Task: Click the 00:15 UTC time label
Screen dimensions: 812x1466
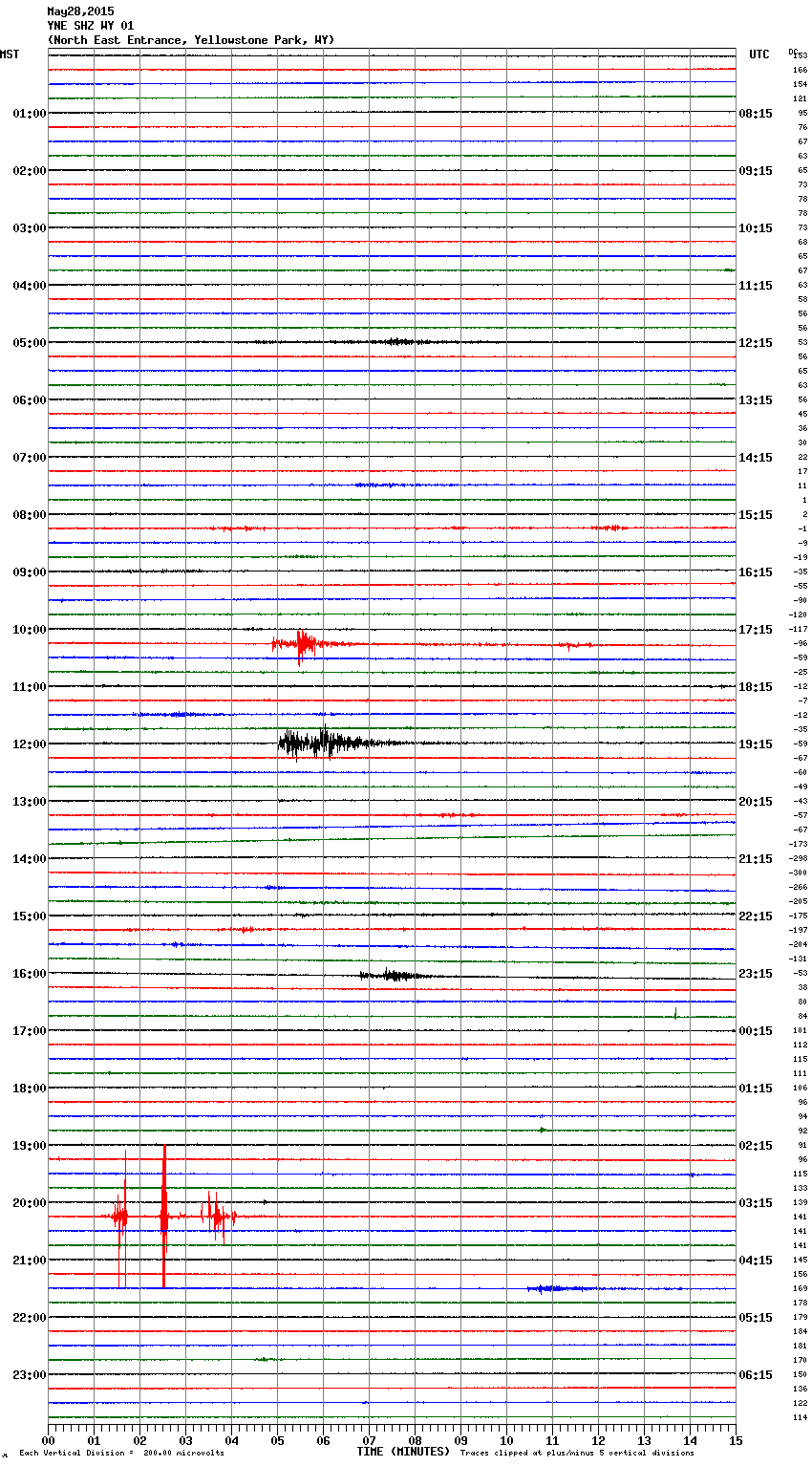Action: click(756, 1031)
